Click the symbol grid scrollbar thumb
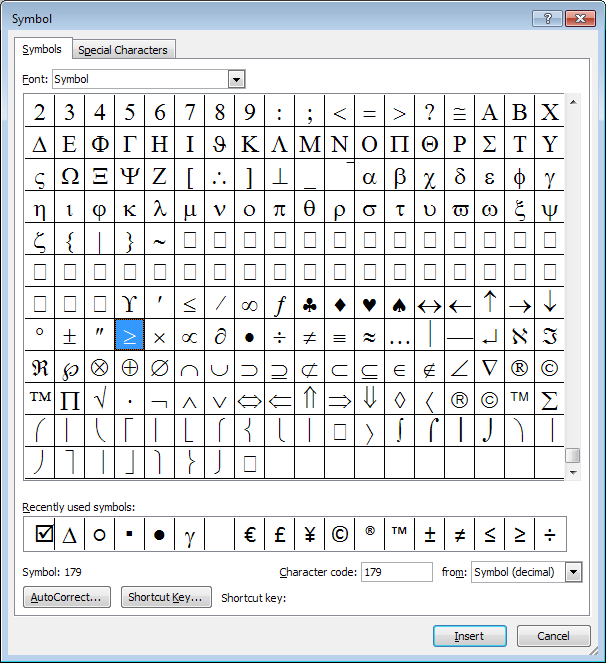Viewport: 606px width, 663px height. [573, 455]
